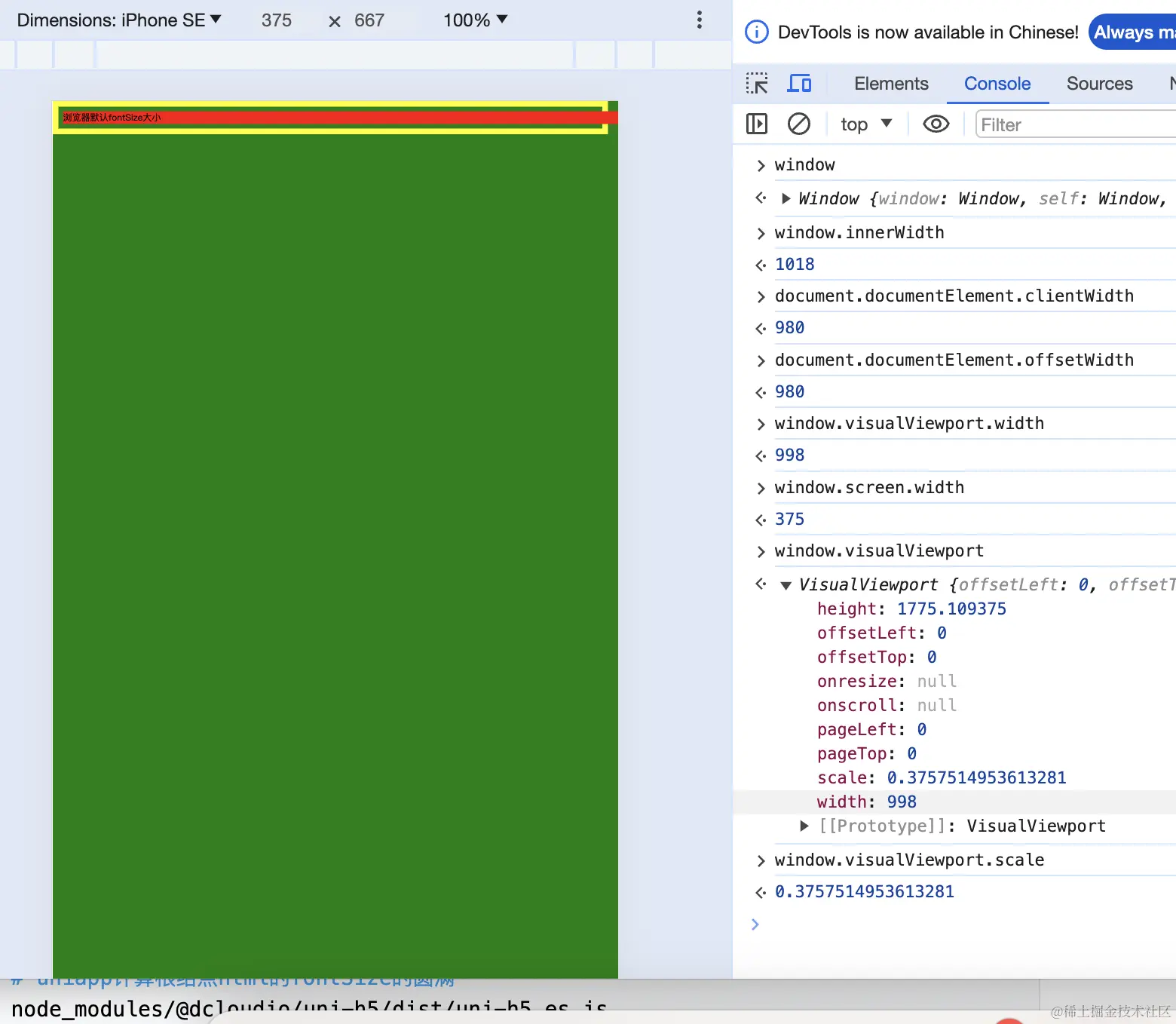Open the Dimensions iPhone SE device dropdown

point(119,20)
